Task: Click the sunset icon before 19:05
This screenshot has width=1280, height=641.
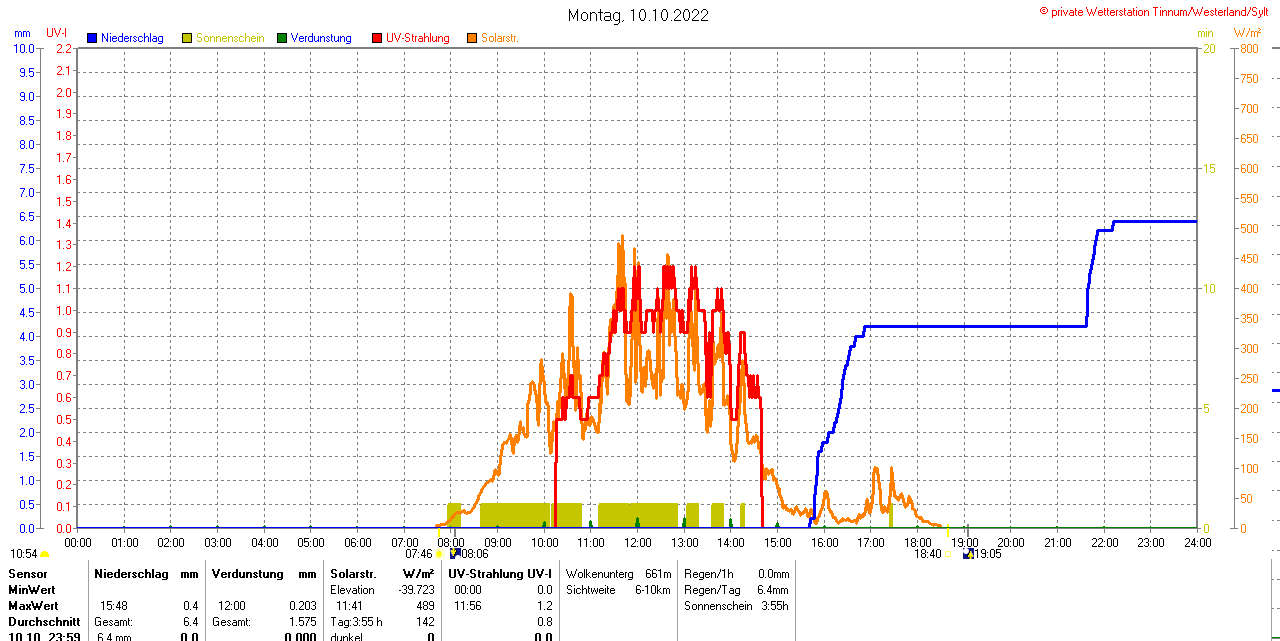Action: [x=967, y=553]
